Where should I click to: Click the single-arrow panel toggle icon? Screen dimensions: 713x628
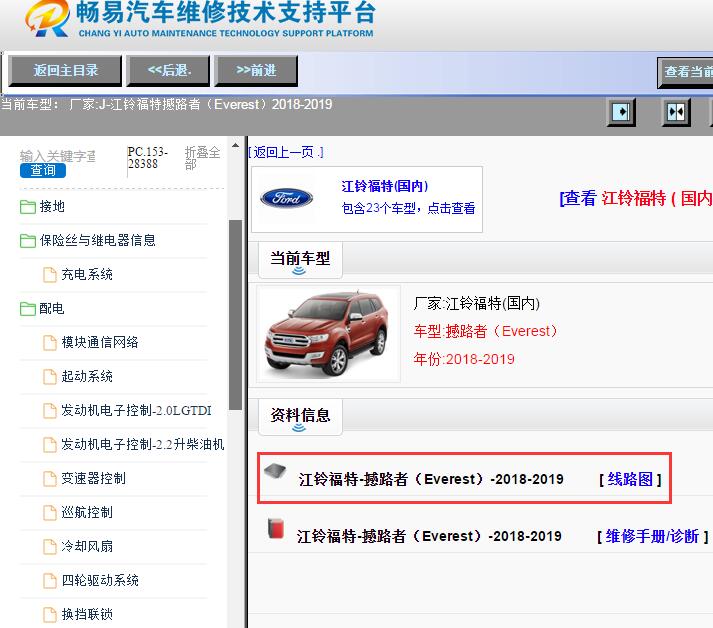coord(621,112)
